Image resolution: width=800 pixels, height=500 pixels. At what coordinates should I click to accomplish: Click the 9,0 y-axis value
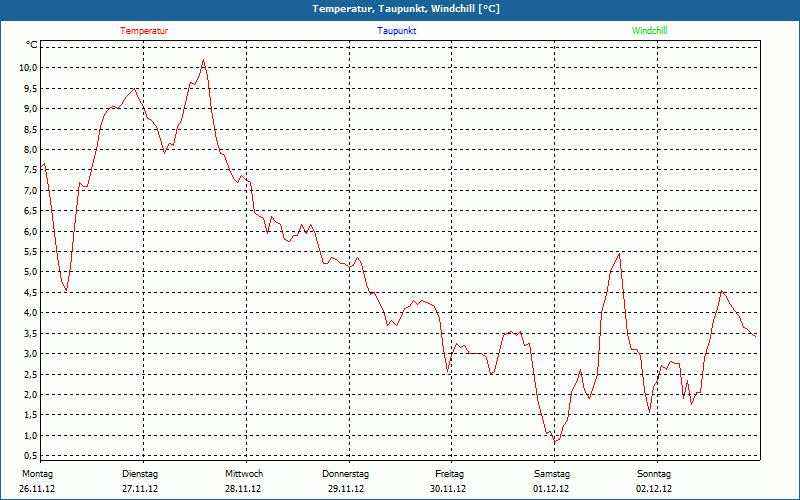pos(31,109)
